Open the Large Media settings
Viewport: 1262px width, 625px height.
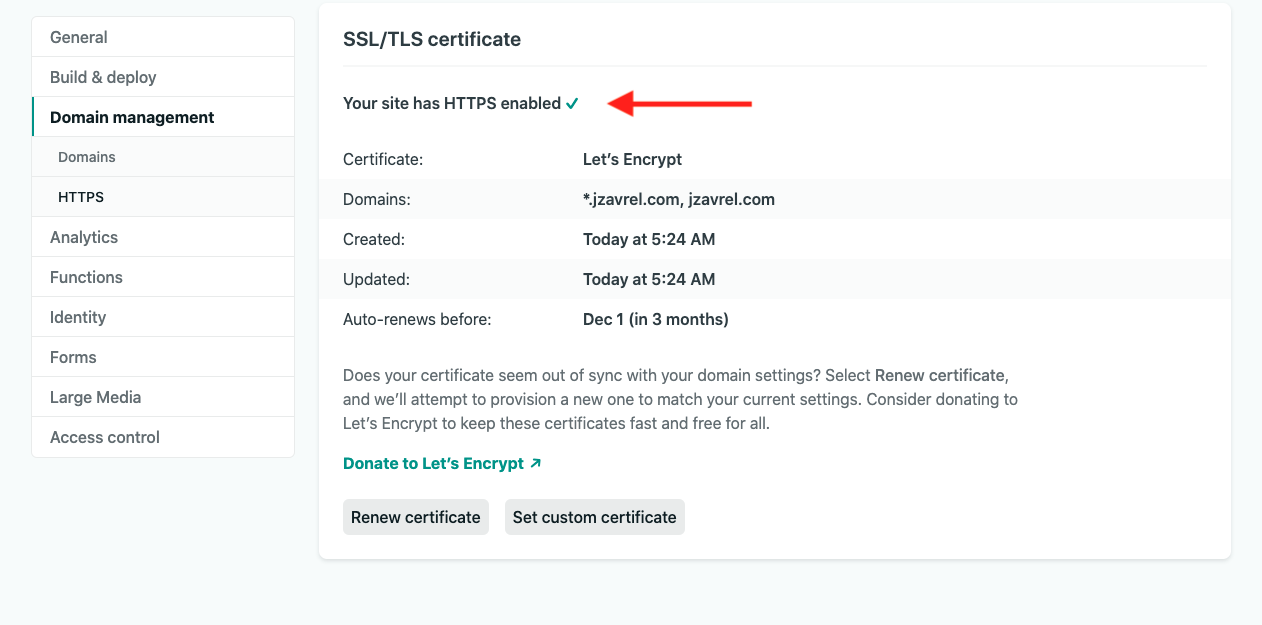coord(163,397)
